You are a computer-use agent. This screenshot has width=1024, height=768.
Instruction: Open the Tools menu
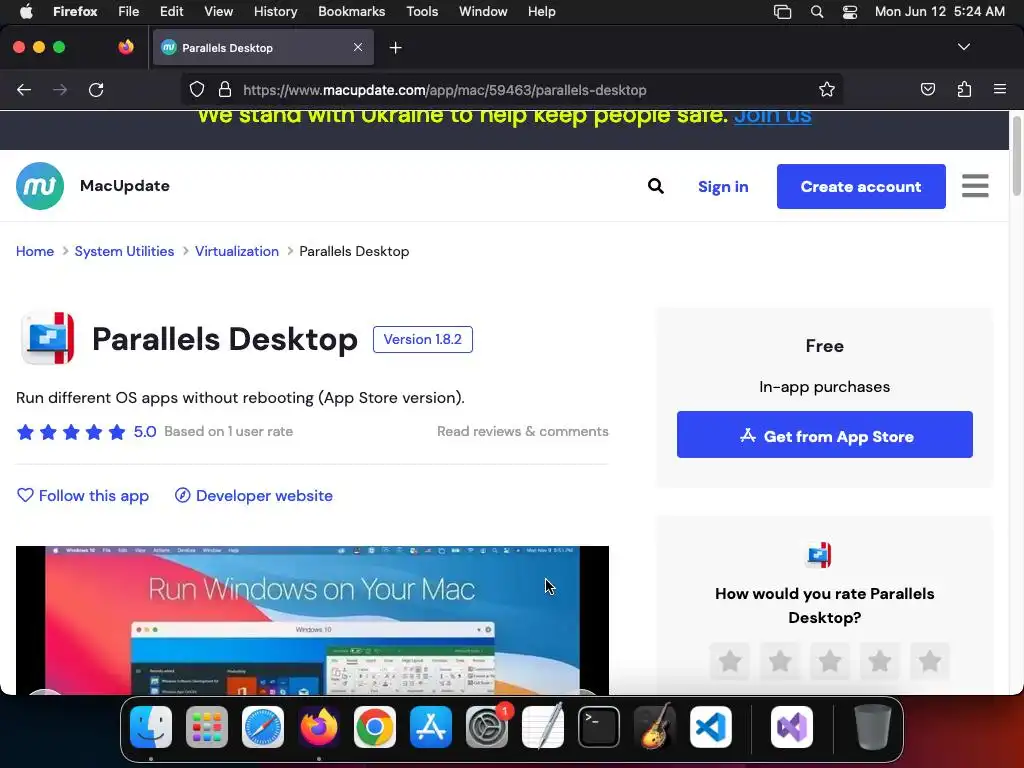click(422, 12)
